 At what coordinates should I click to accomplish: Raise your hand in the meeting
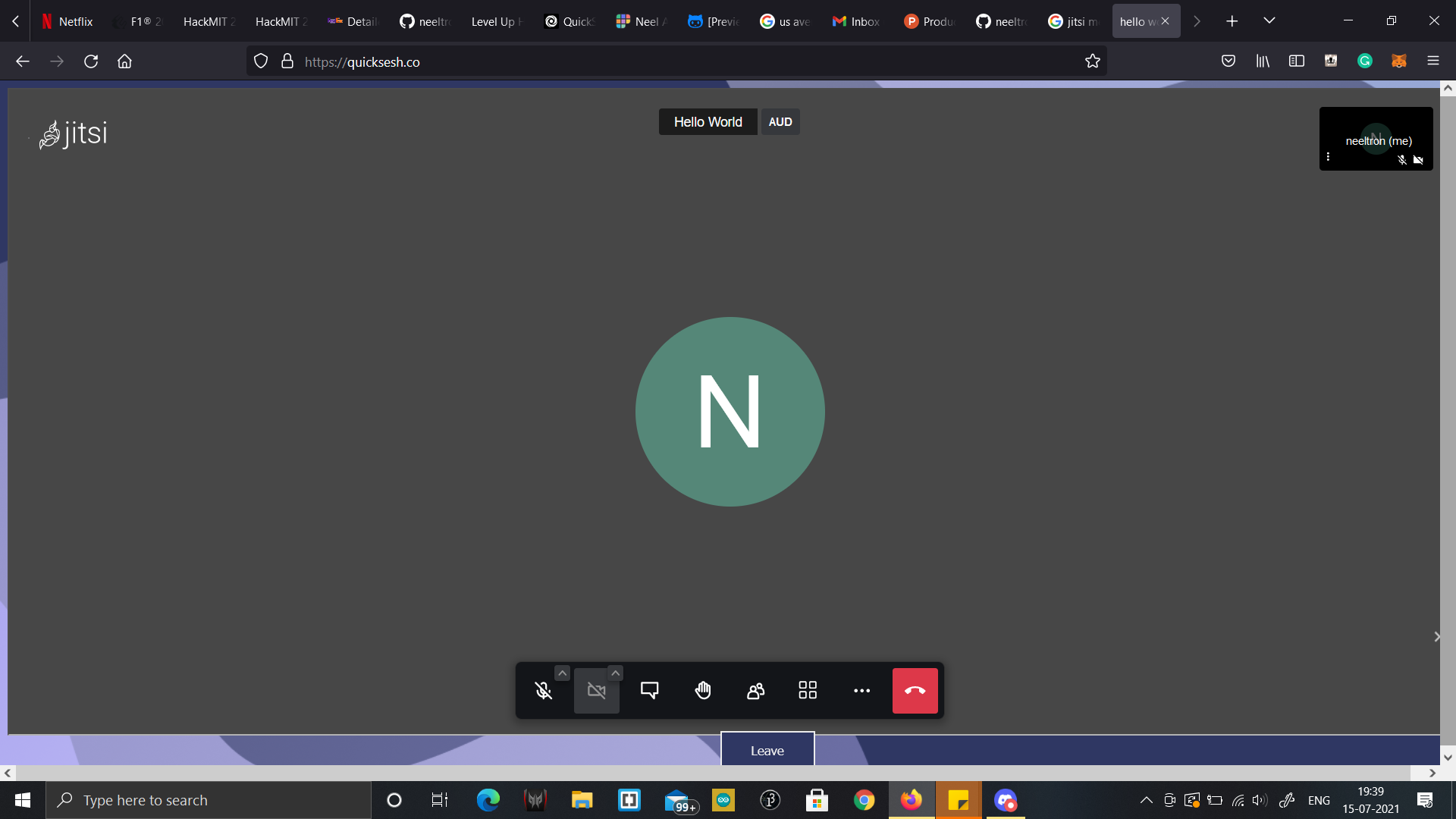click(x=703, y=691)
